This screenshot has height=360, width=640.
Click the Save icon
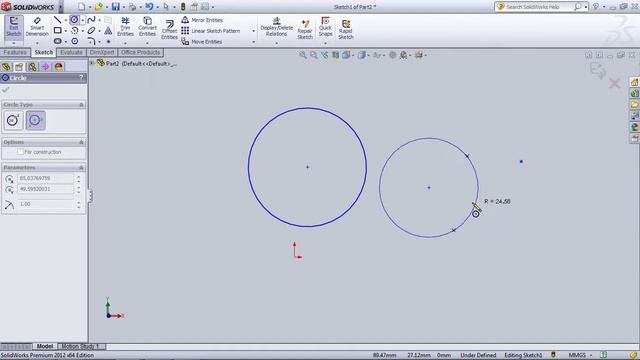pos(116,7)
